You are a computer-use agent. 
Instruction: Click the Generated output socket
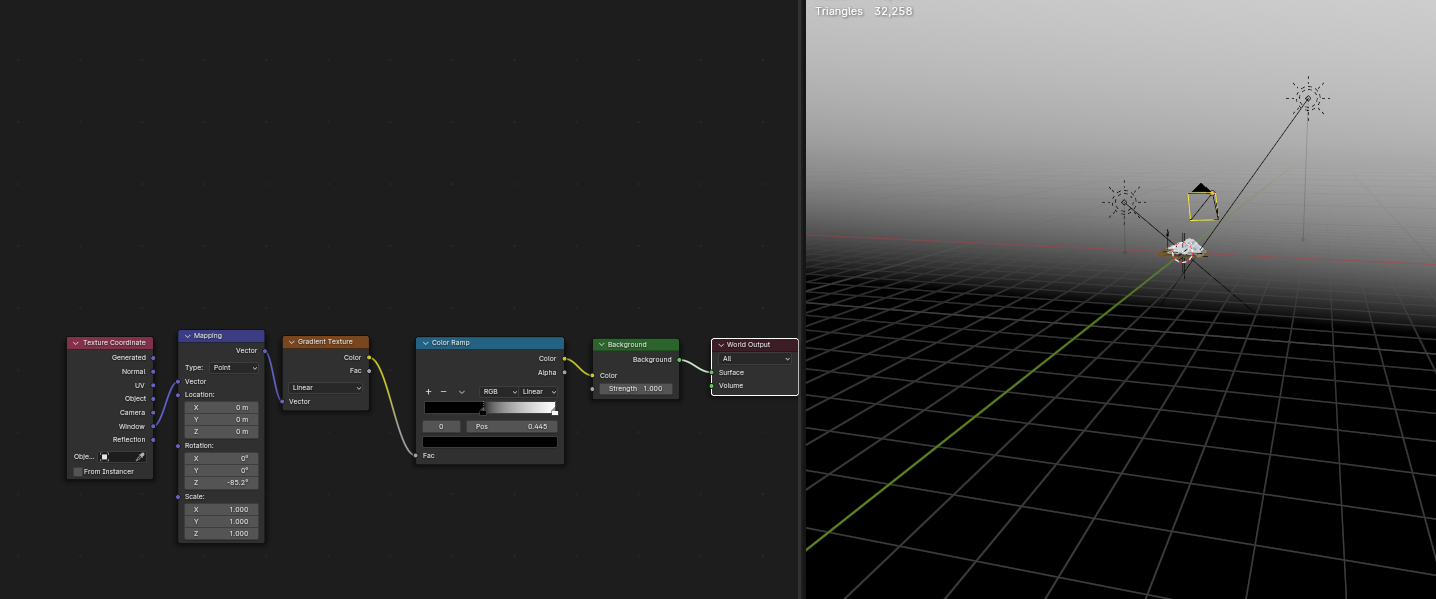pos(153,357)
